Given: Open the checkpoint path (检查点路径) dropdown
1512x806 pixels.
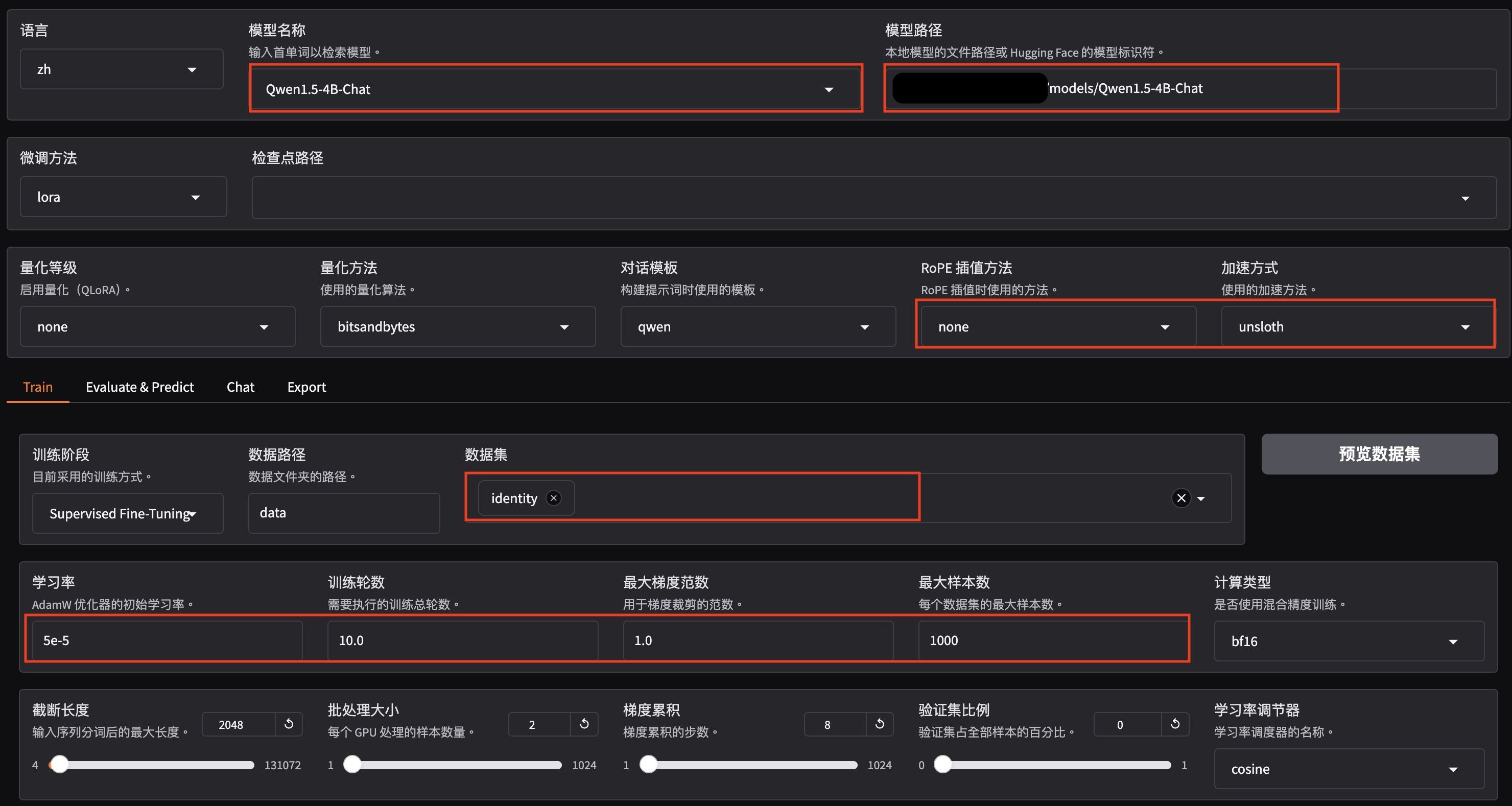Looking at the screenshot, I should pos(1465,198).
